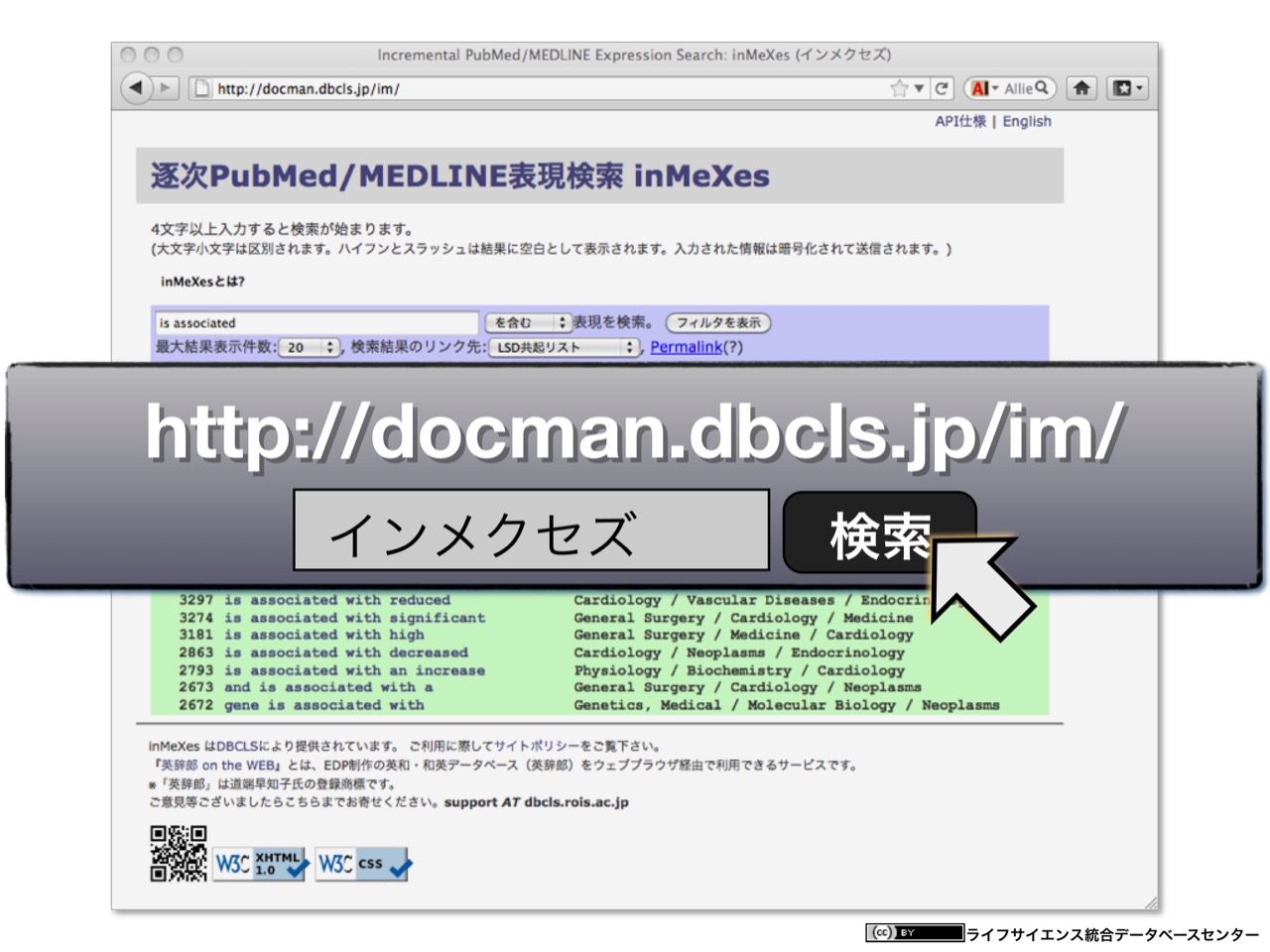
Task: Click the W3C XHTML 1.0 validation badge
Action: 262,864
